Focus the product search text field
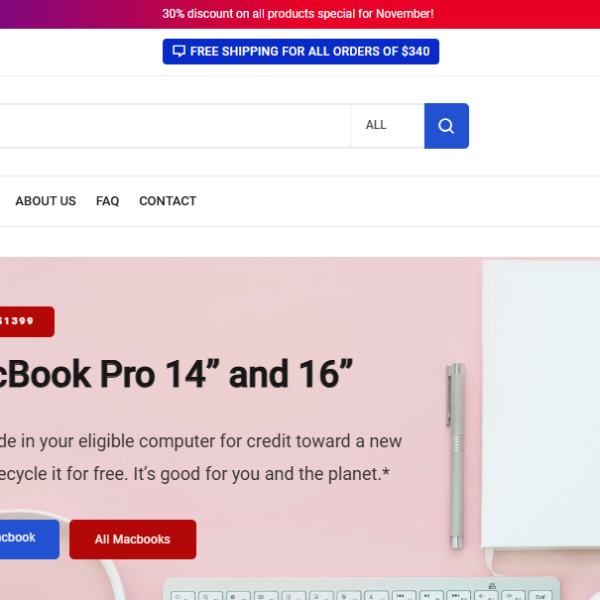600x600 pixels. 175,126
